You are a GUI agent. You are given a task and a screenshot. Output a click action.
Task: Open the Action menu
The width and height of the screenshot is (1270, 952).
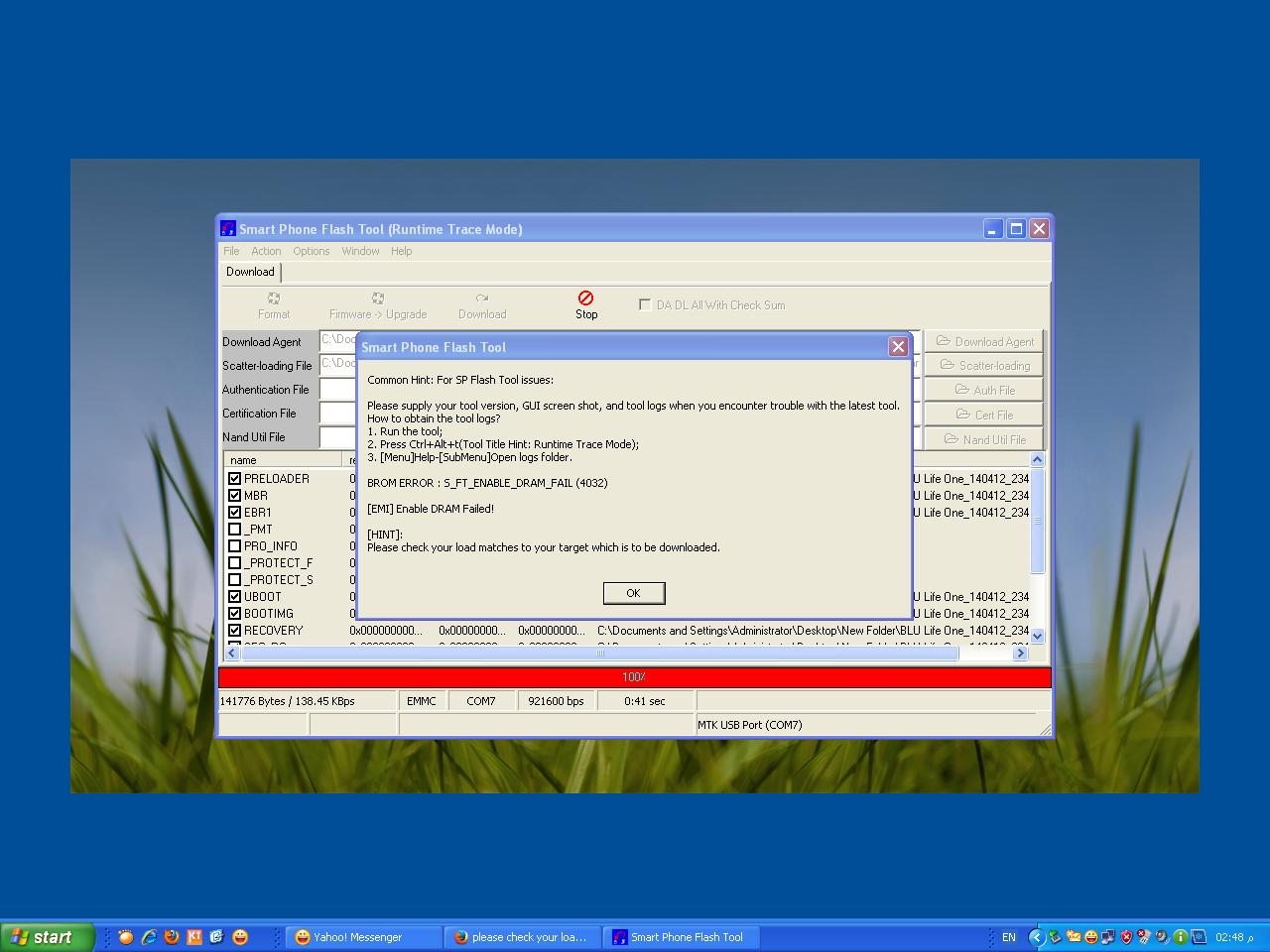pos(266,251)
